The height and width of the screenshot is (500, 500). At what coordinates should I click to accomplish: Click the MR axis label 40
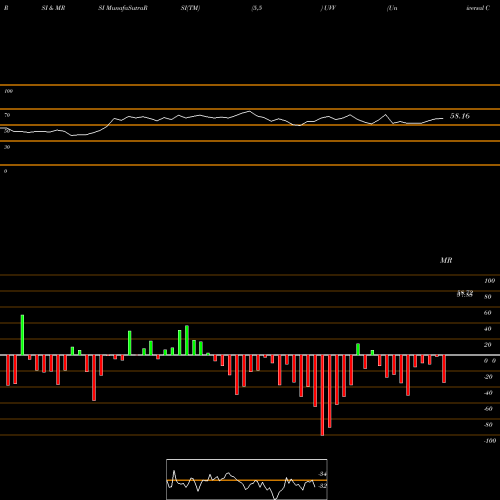[487, 329]
